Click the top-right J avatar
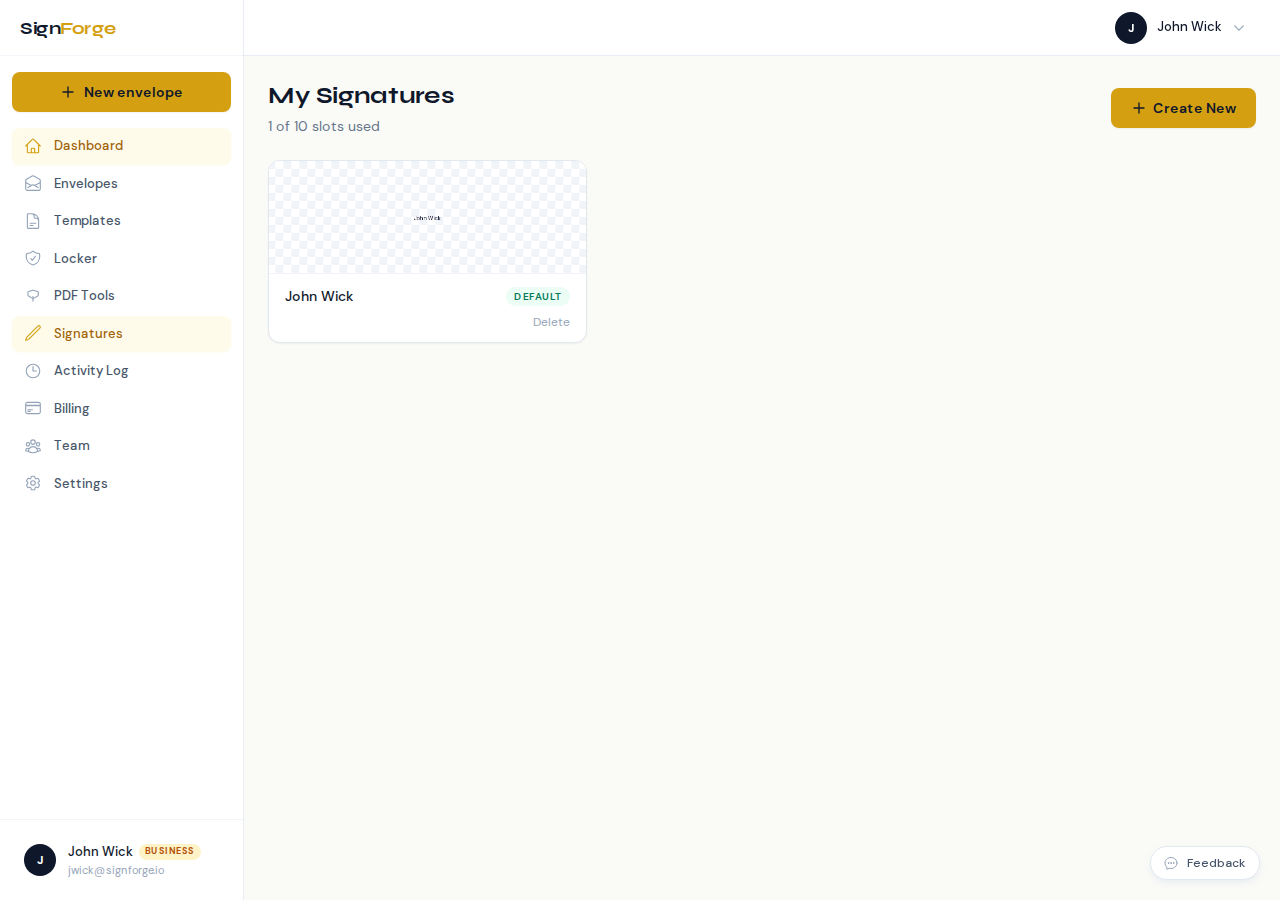The width and height of the screenshot is (1280, 900). coord(1131,28)
